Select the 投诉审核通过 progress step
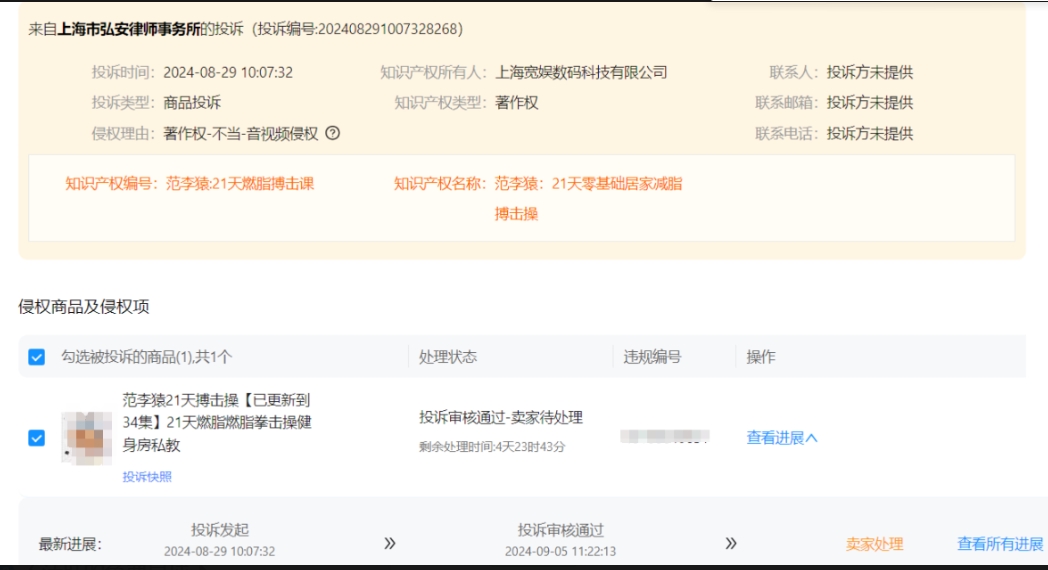Viewport: 1048px width, 570px height. 560,530
